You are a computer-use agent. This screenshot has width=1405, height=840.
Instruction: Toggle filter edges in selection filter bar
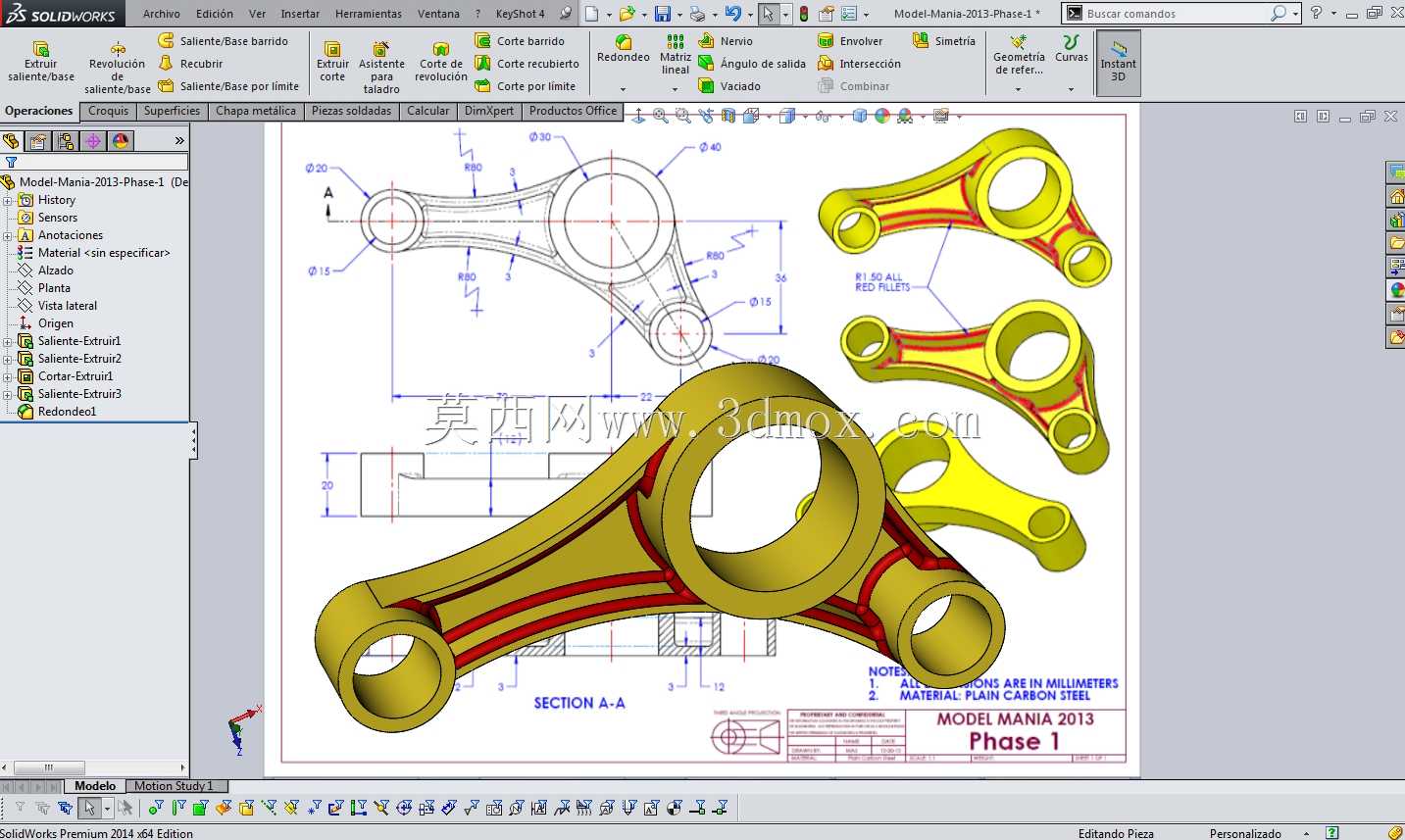(x=178, y=809)
